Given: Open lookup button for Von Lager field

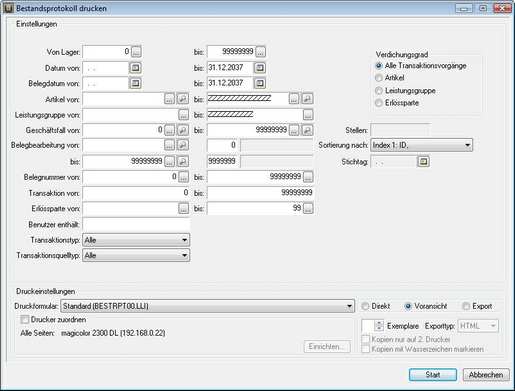Looking at the screenshot, I should click(136, 52).
